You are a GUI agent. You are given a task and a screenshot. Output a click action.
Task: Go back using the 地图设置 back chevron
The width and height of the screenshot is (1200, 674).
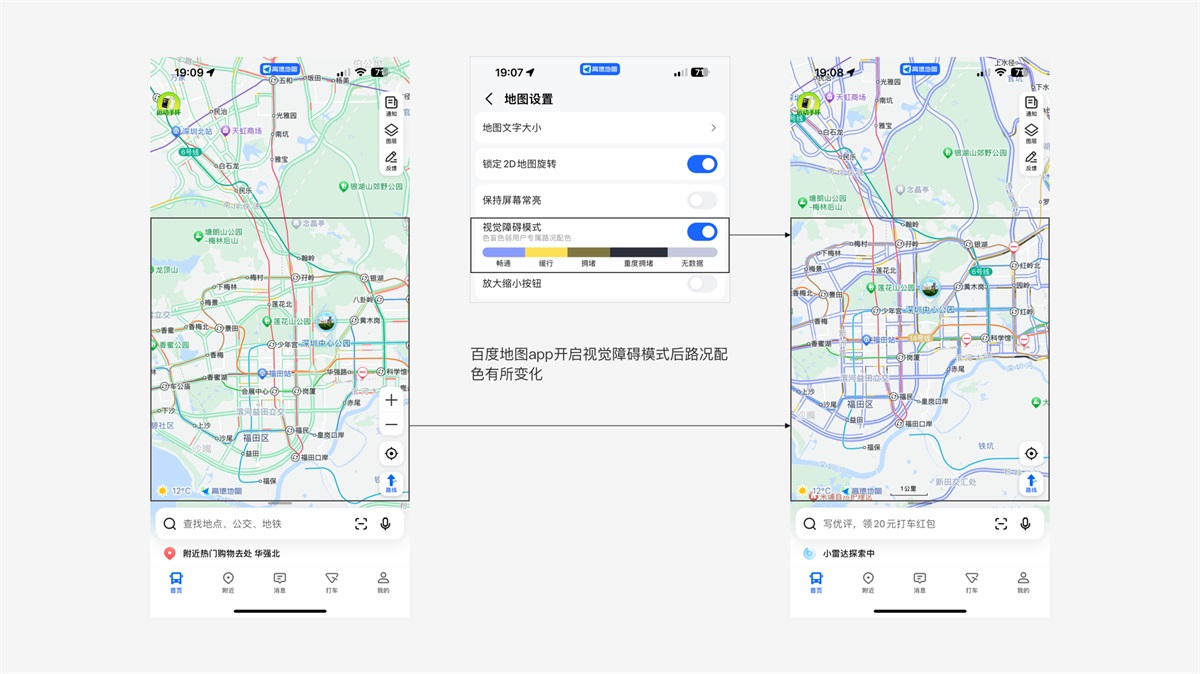pos(489,99)
